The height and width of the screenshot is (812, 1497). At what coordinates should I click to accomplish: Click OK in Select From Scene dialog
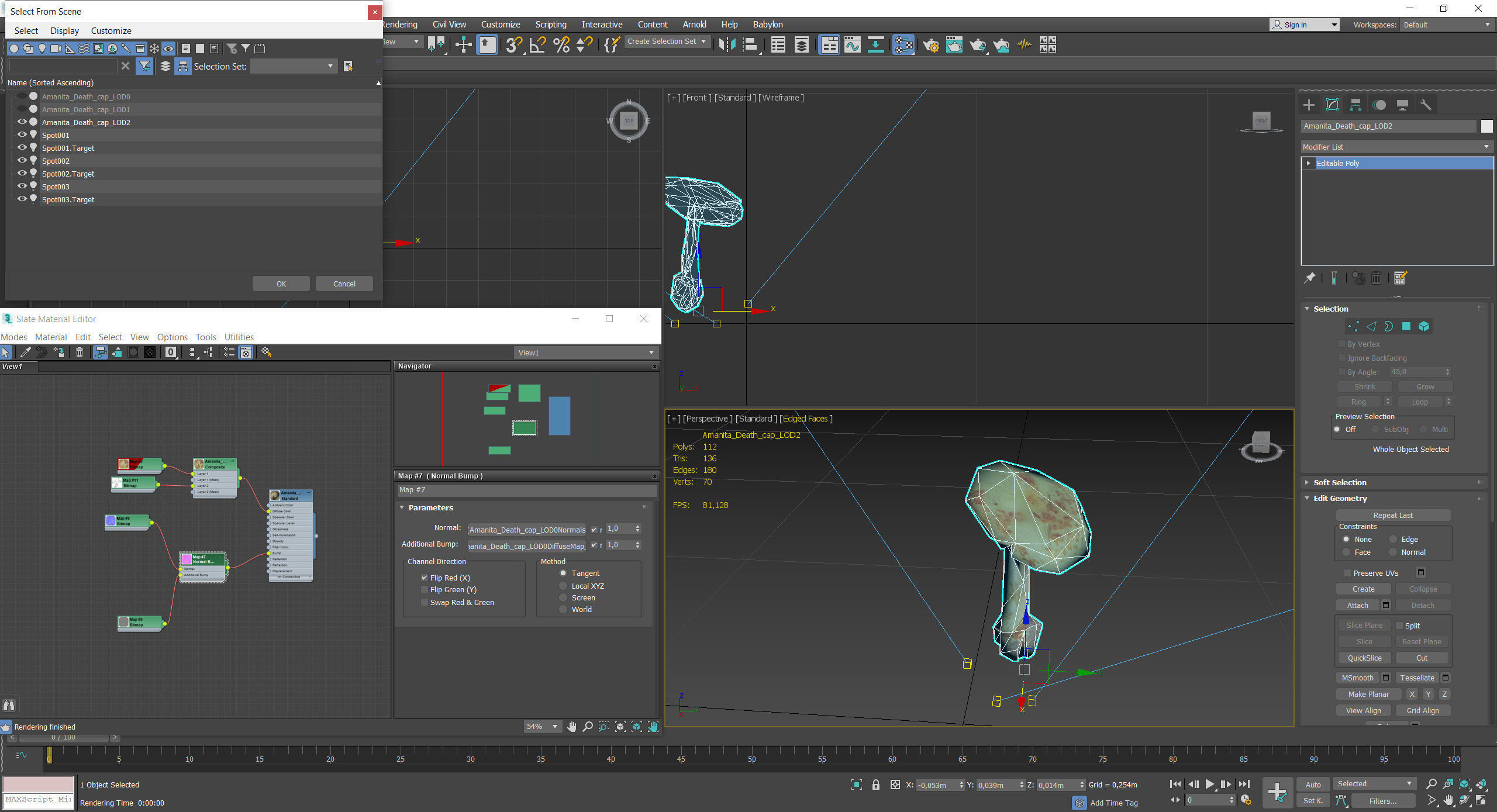281,284
